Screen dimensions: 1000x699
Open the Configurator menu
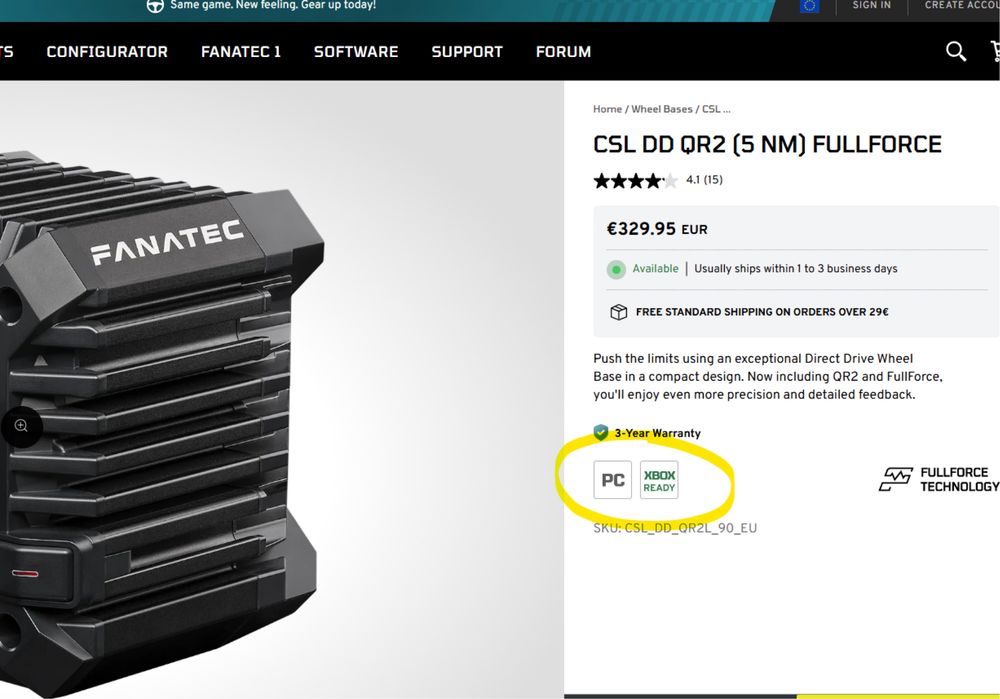tap(107, 52)
